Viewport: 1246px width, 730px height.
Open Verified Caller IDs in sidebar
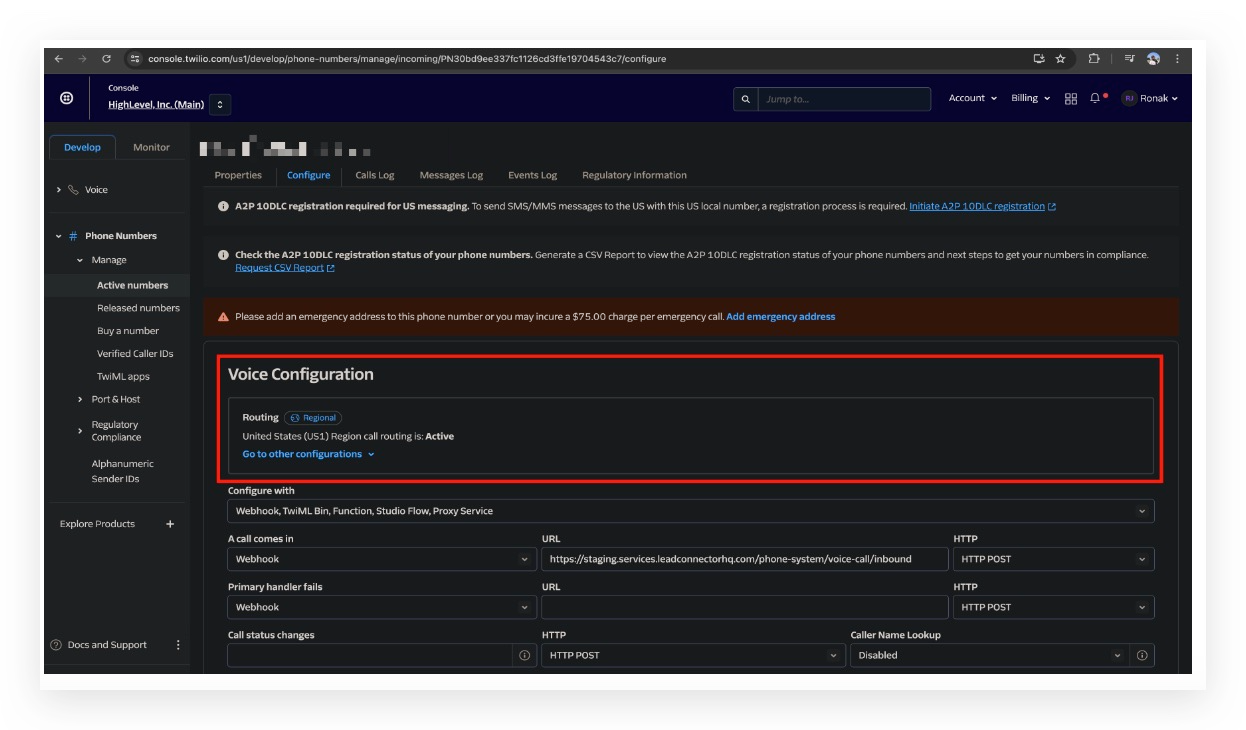click(135, 354)
